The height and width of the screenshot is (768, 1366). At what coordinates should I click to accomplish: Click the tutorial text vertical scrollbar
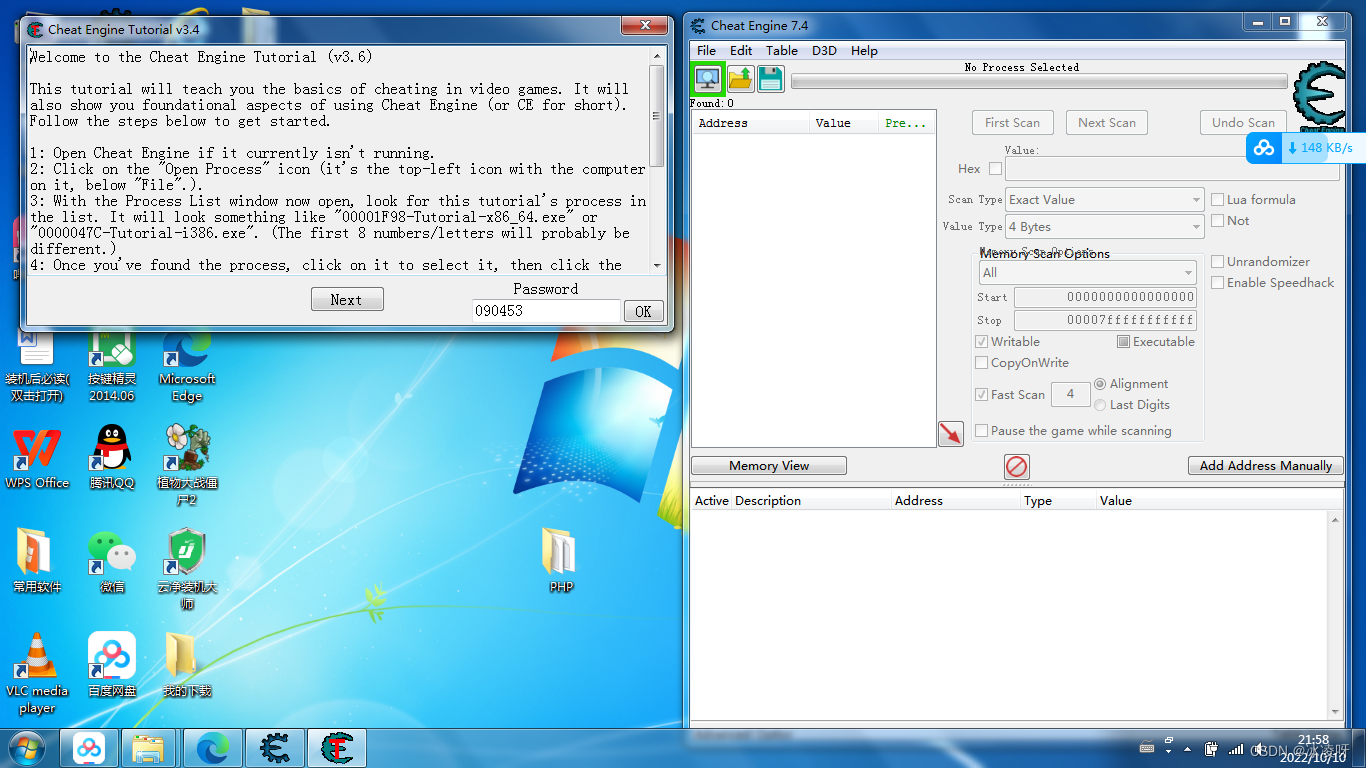point(657,159)
